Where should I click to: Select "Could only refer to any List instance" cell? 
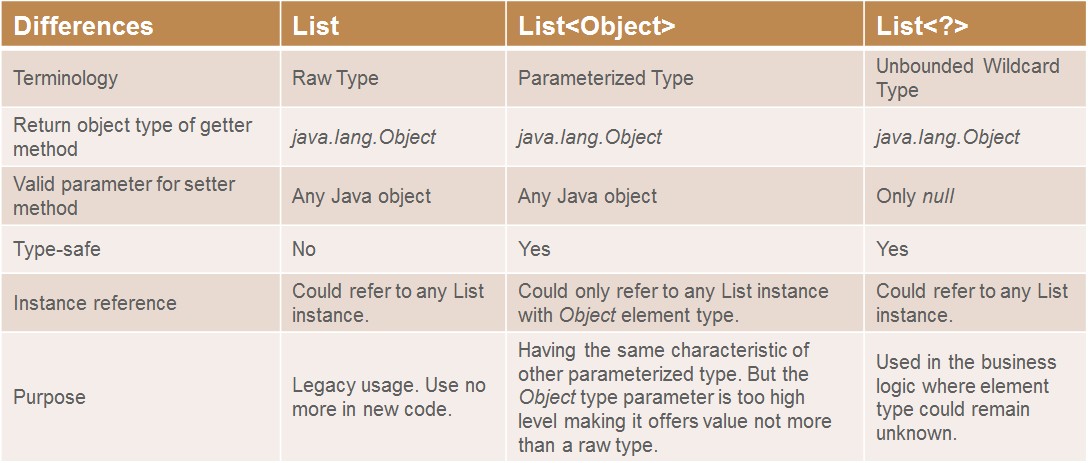click(673, 303)
